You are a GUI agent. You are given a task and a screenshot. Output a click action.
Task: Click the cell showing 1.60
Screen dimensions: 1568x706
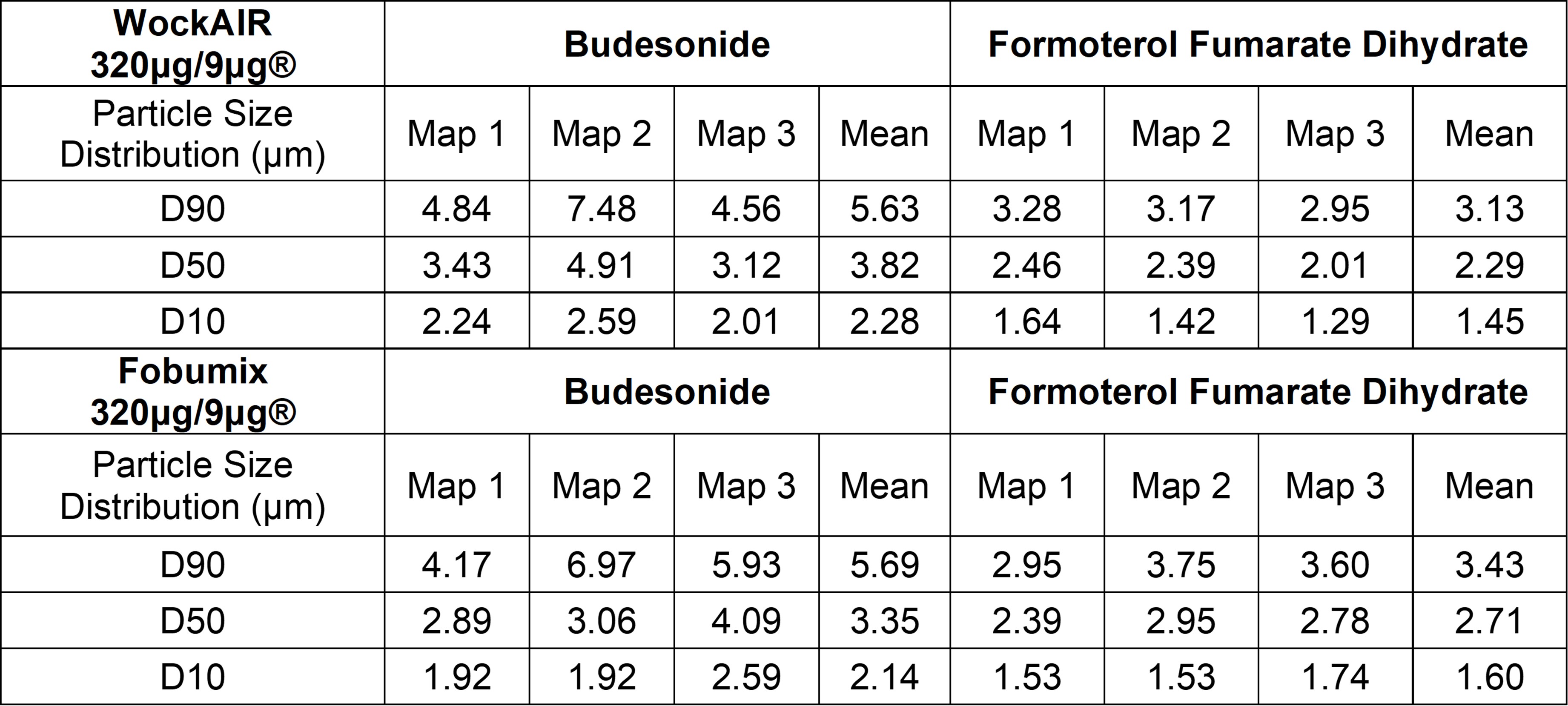pos(1490,677)
